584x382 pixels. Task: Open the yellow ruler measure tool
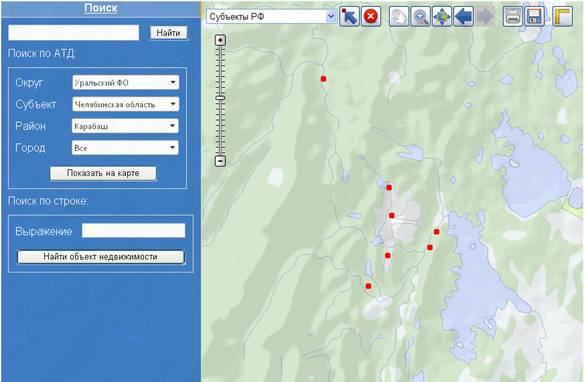[562, 17]
